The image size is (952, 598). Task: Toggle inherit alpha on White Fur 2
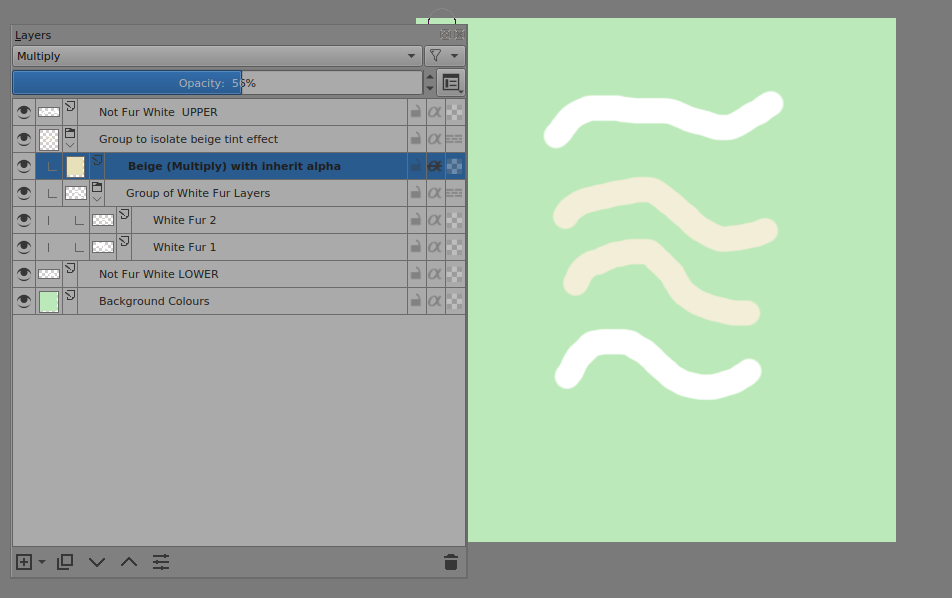(435, 220)
